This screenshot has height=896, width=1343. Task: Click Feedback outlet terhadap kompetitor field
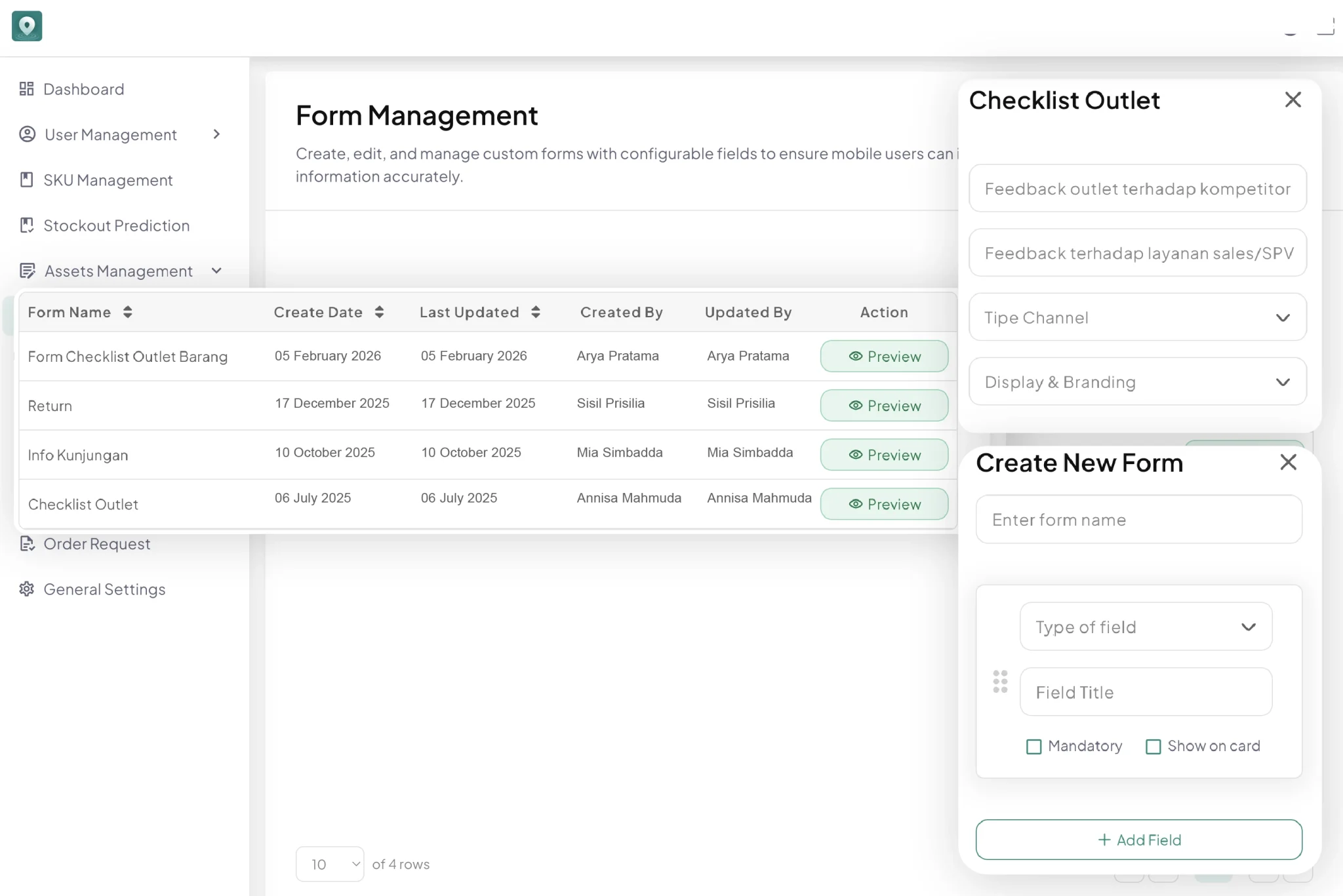1138,189
